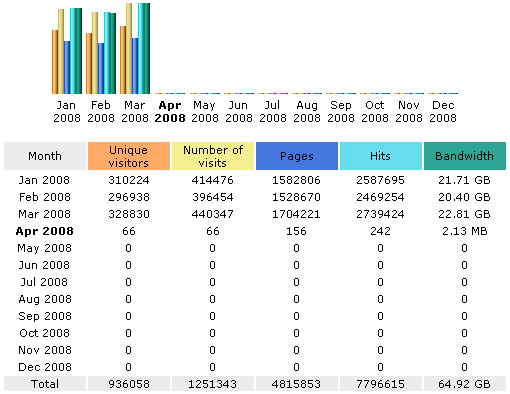Click the January bar group in chart
The height and width of the screenshot is (394, 510).
(67, 51)
